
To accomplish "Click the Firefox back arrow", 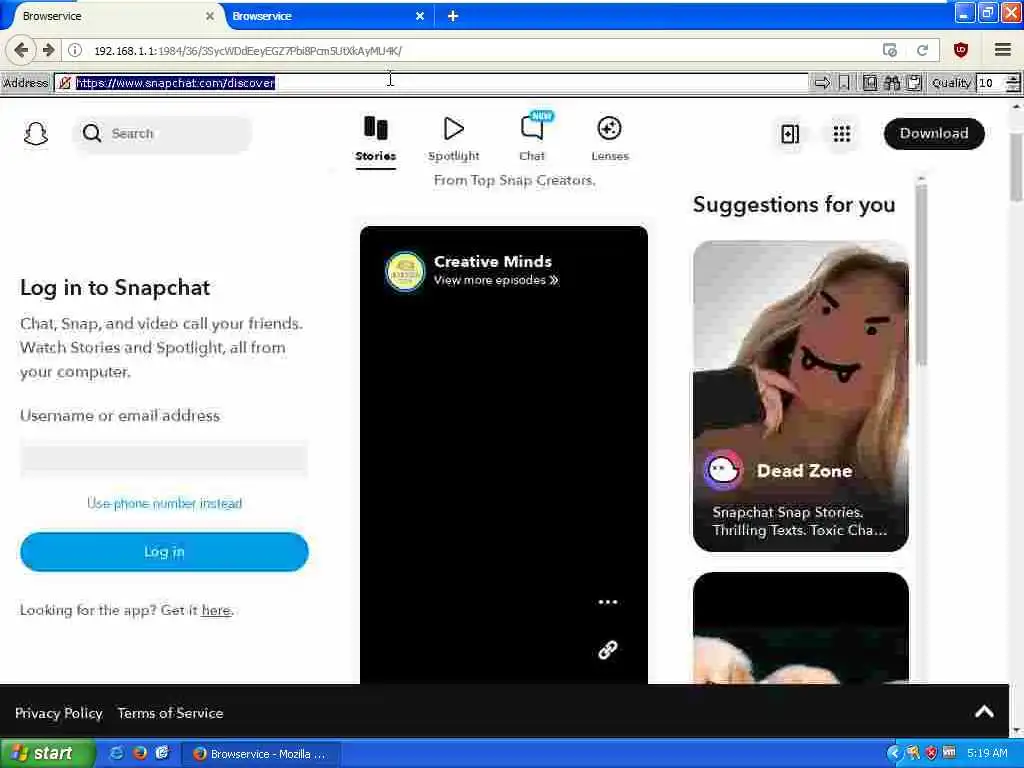I will (22, 50).
